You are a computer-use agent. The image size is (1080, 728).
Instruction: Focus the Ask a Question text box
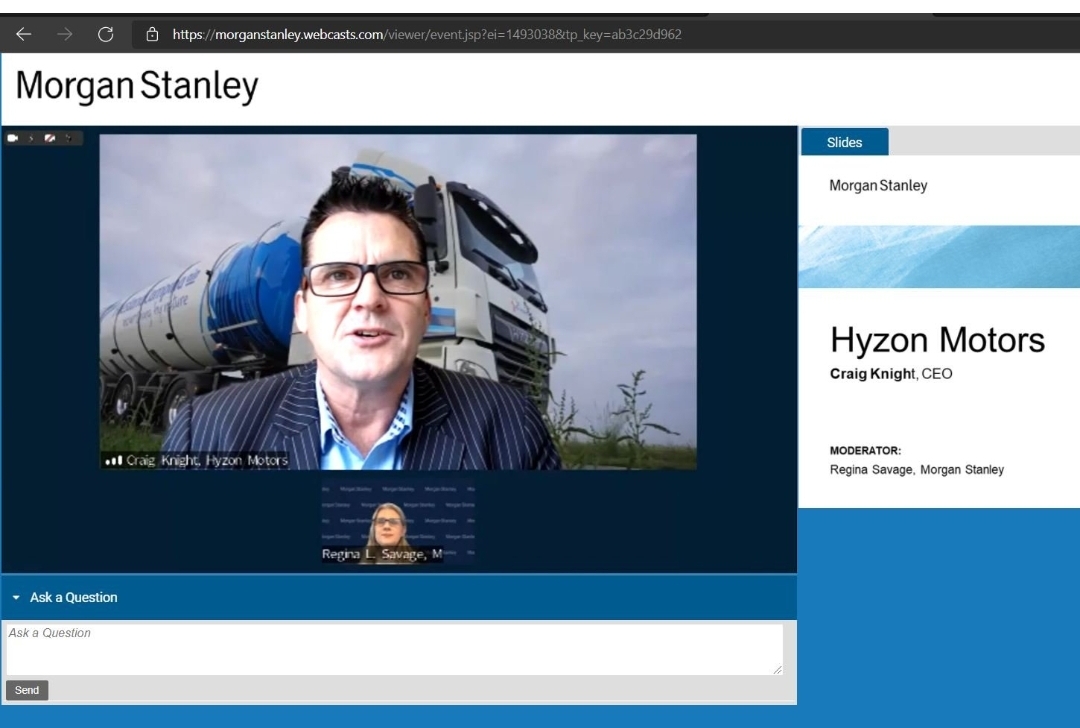pos(395,649)
